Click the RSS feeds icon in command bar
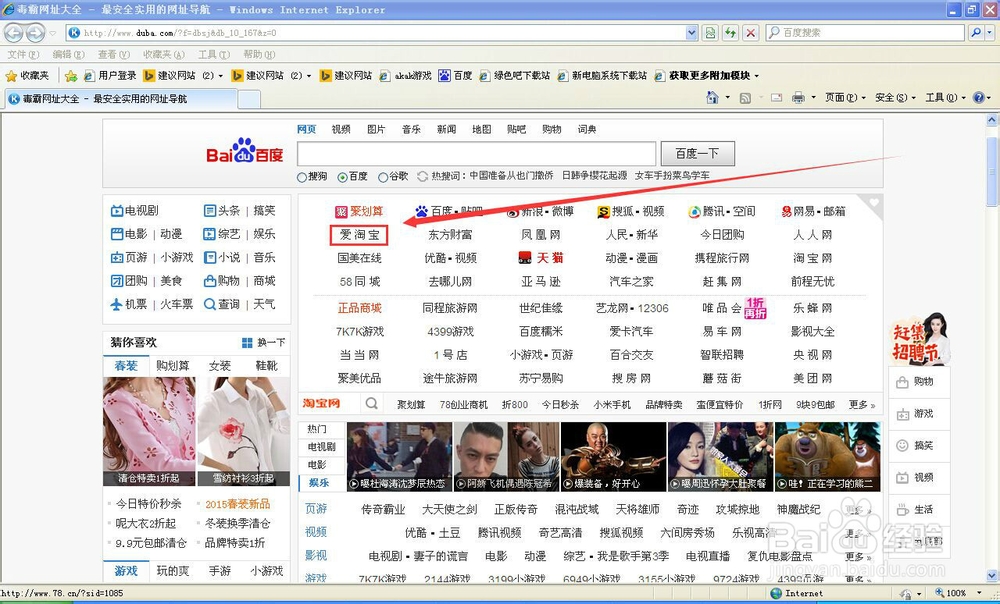This screenshot has width=1000, height=604. point(745,98)
